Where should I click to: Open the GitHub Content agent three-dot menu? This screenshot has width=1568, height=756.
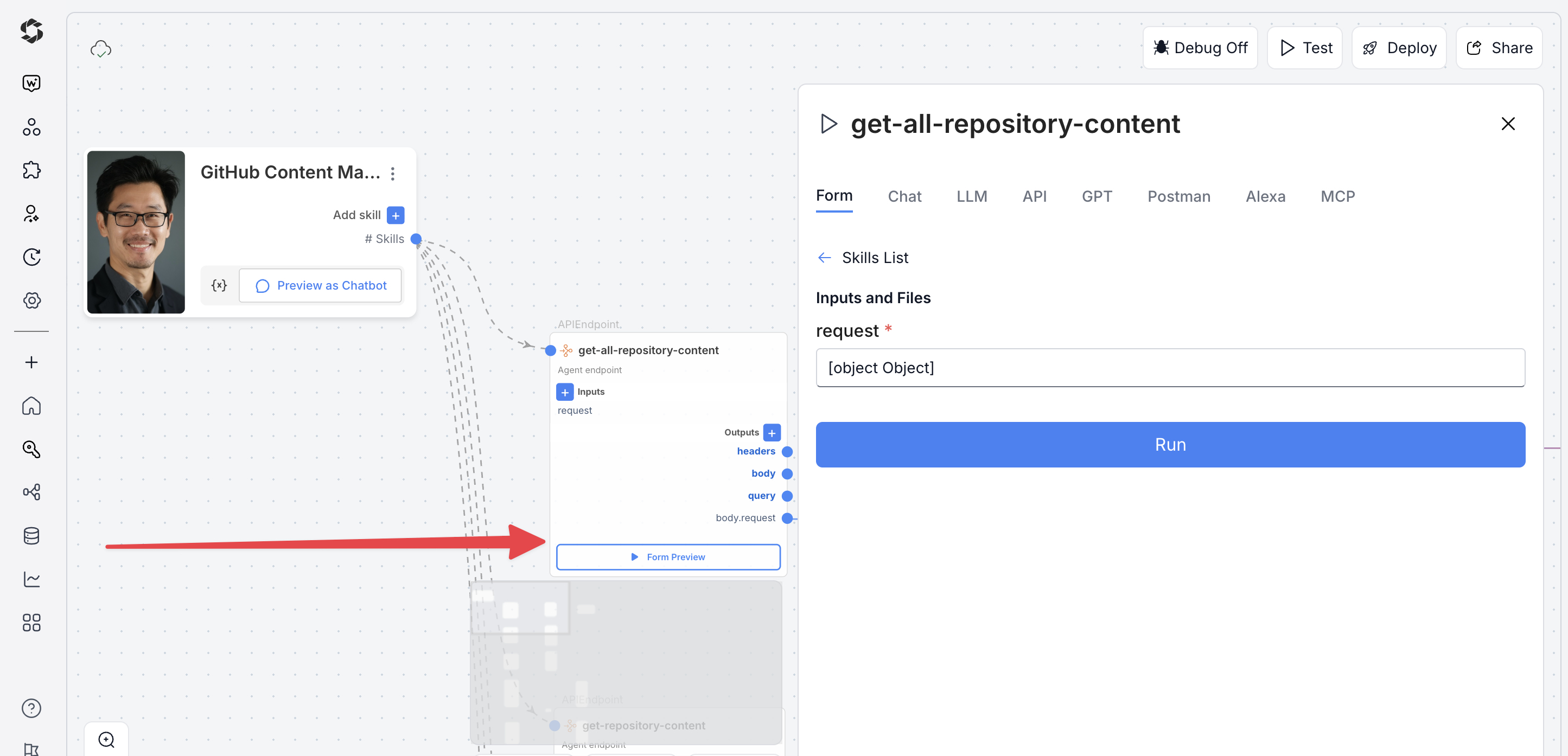tap(393, 174)
